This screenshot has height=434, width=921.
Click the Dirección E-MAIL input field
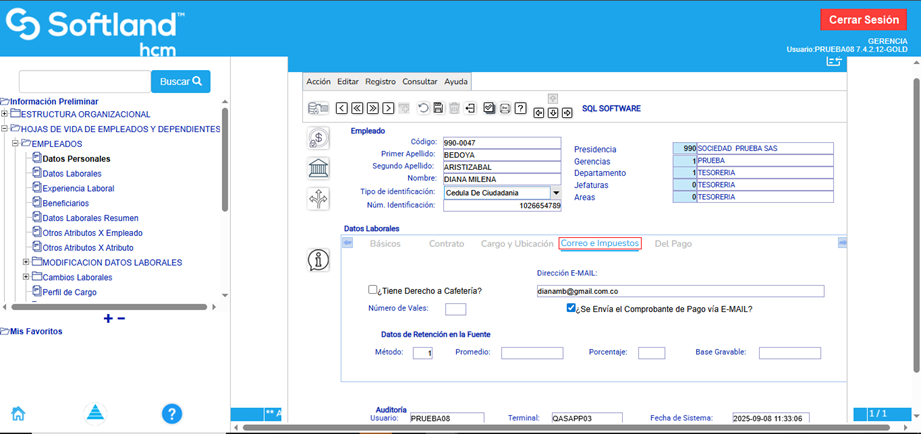pos(679,291)
